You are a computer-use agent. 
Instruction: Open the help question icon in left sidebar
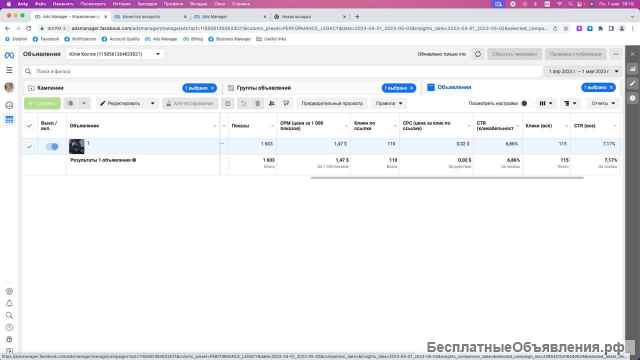point(9,327)
